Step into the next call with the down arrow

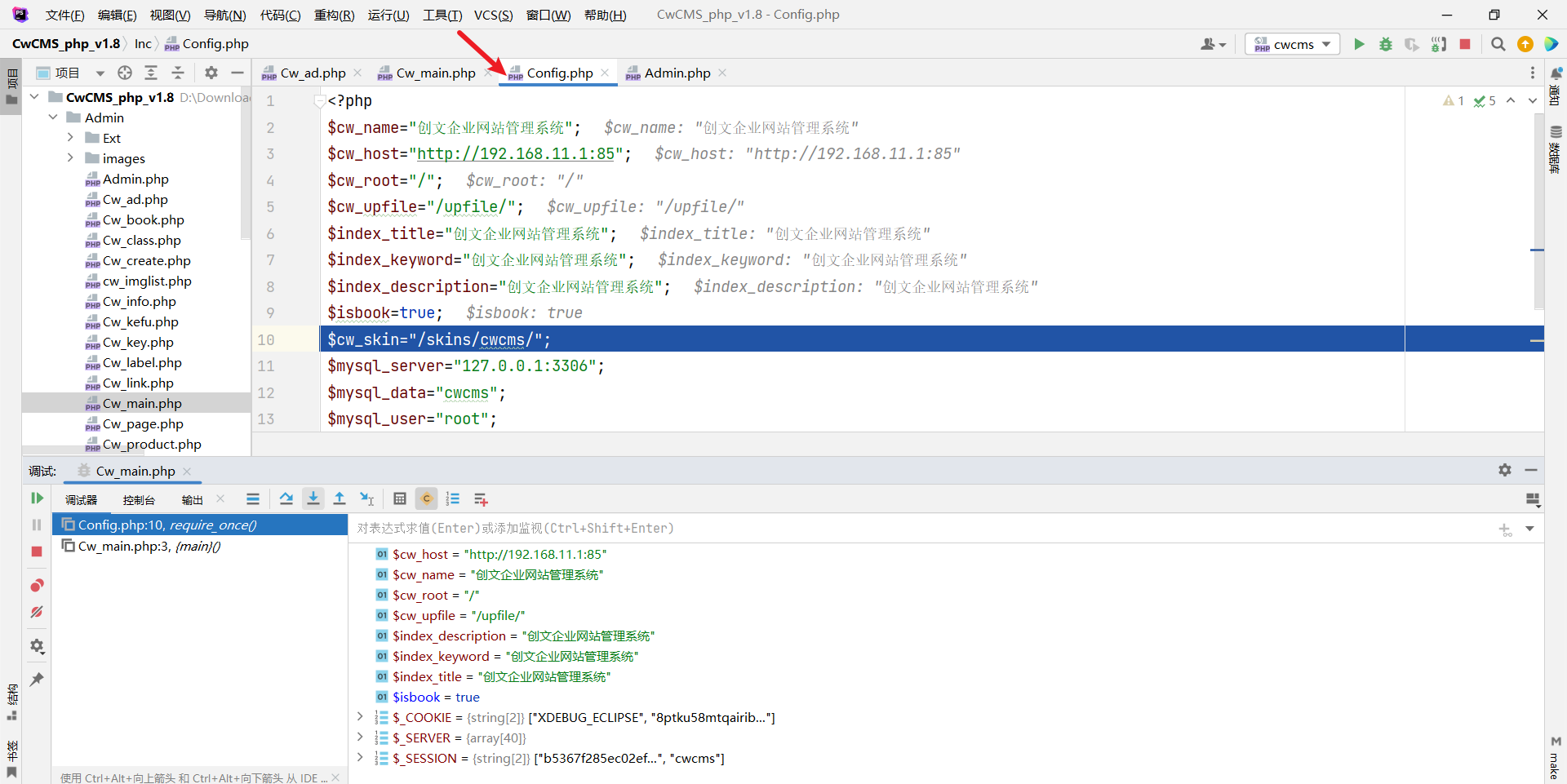tap(313, 499)
